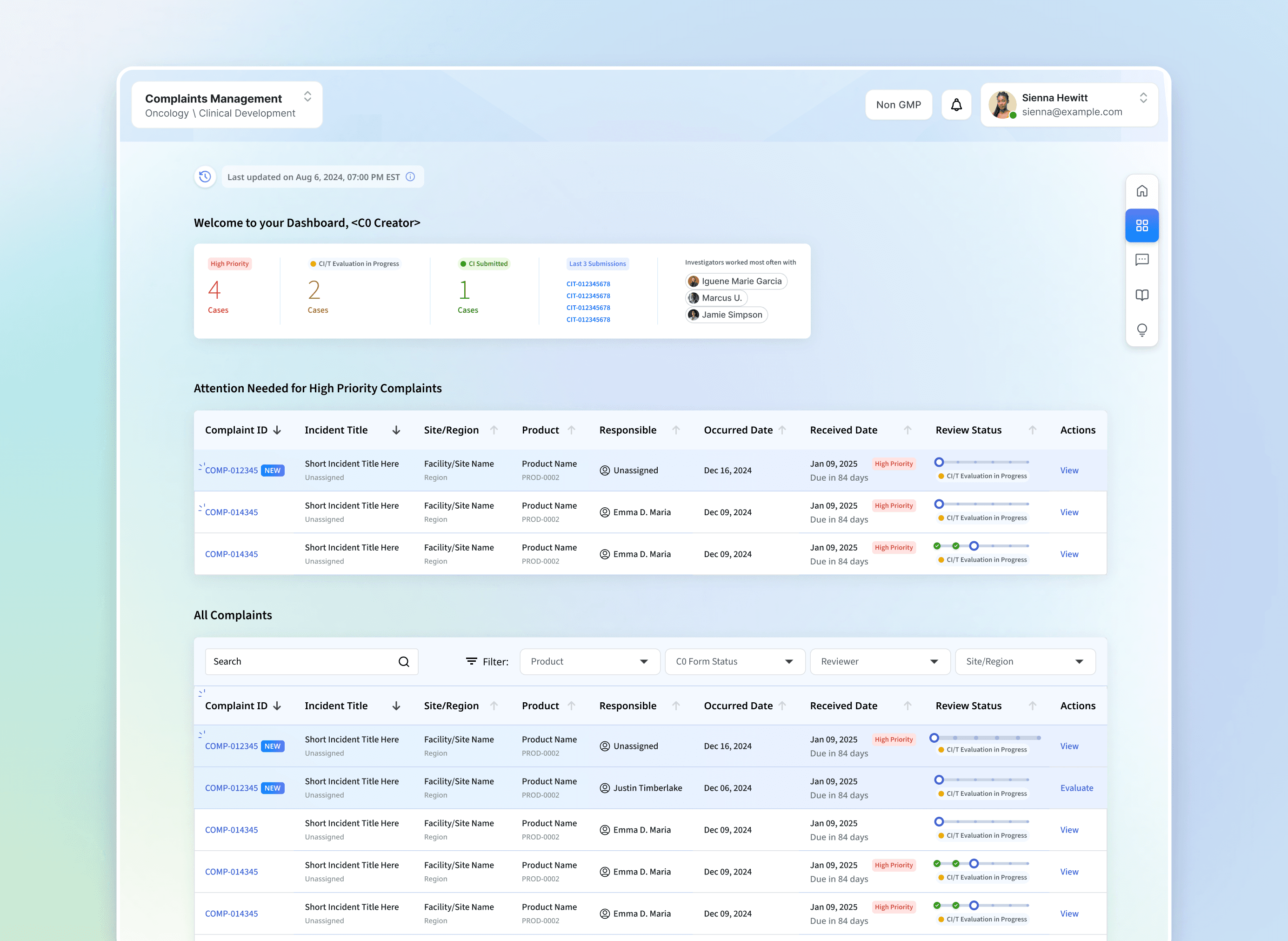
Task: Click progress tracker of third high priority row
Action: click(x=981, y=546)
